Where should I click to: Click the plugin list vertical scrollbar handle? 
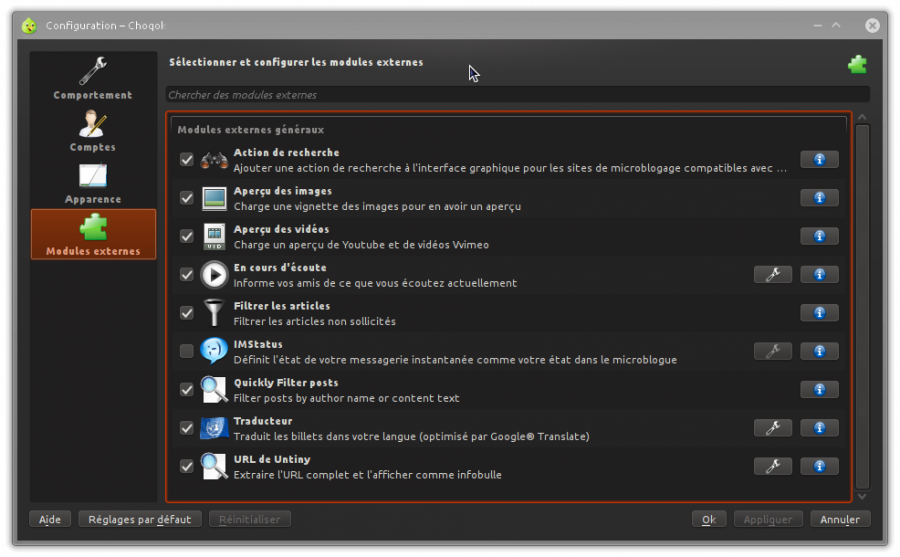pos(862,307)
